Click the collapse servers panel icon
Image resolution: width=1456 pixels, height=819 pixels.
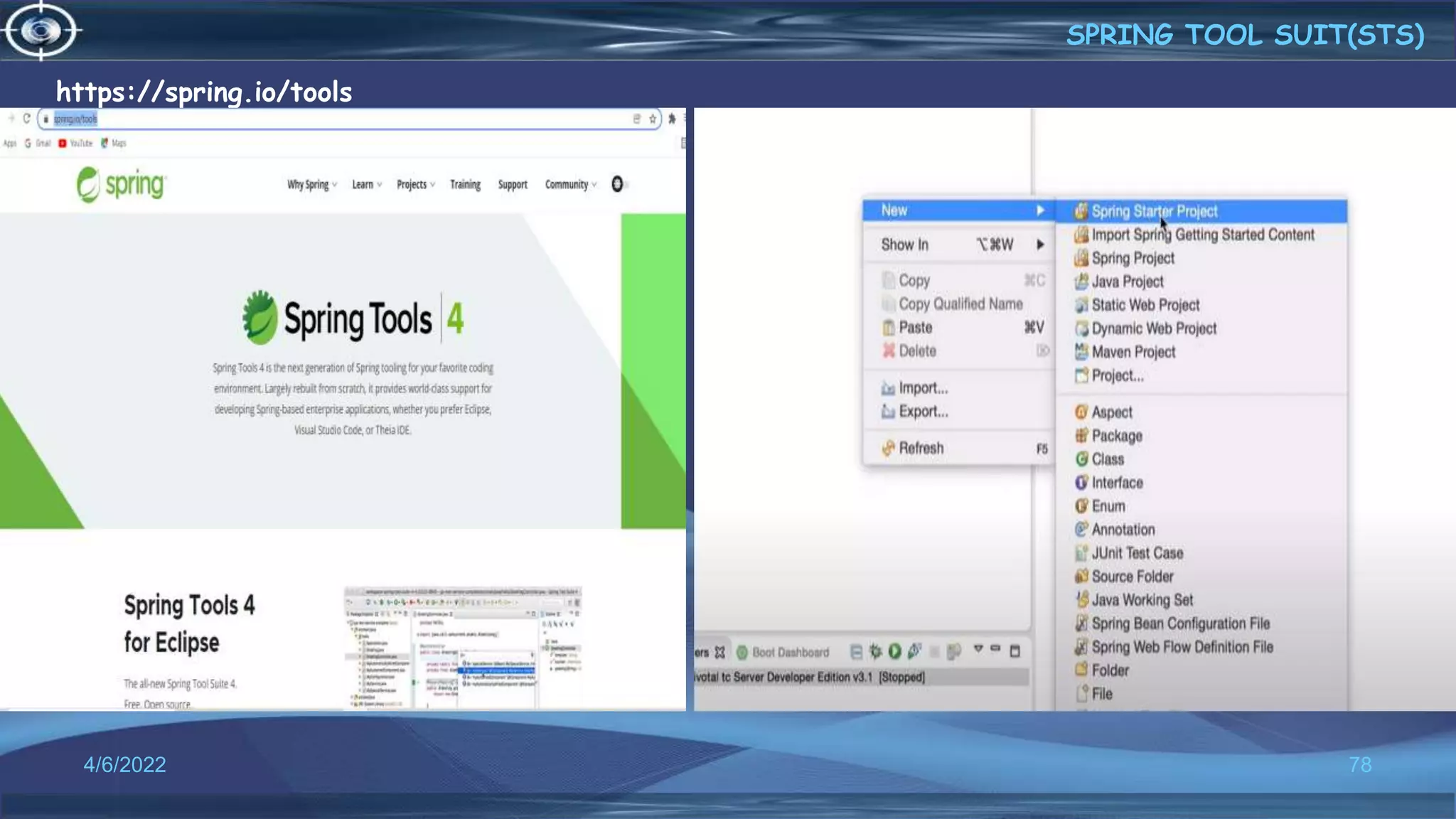[856, 651]
